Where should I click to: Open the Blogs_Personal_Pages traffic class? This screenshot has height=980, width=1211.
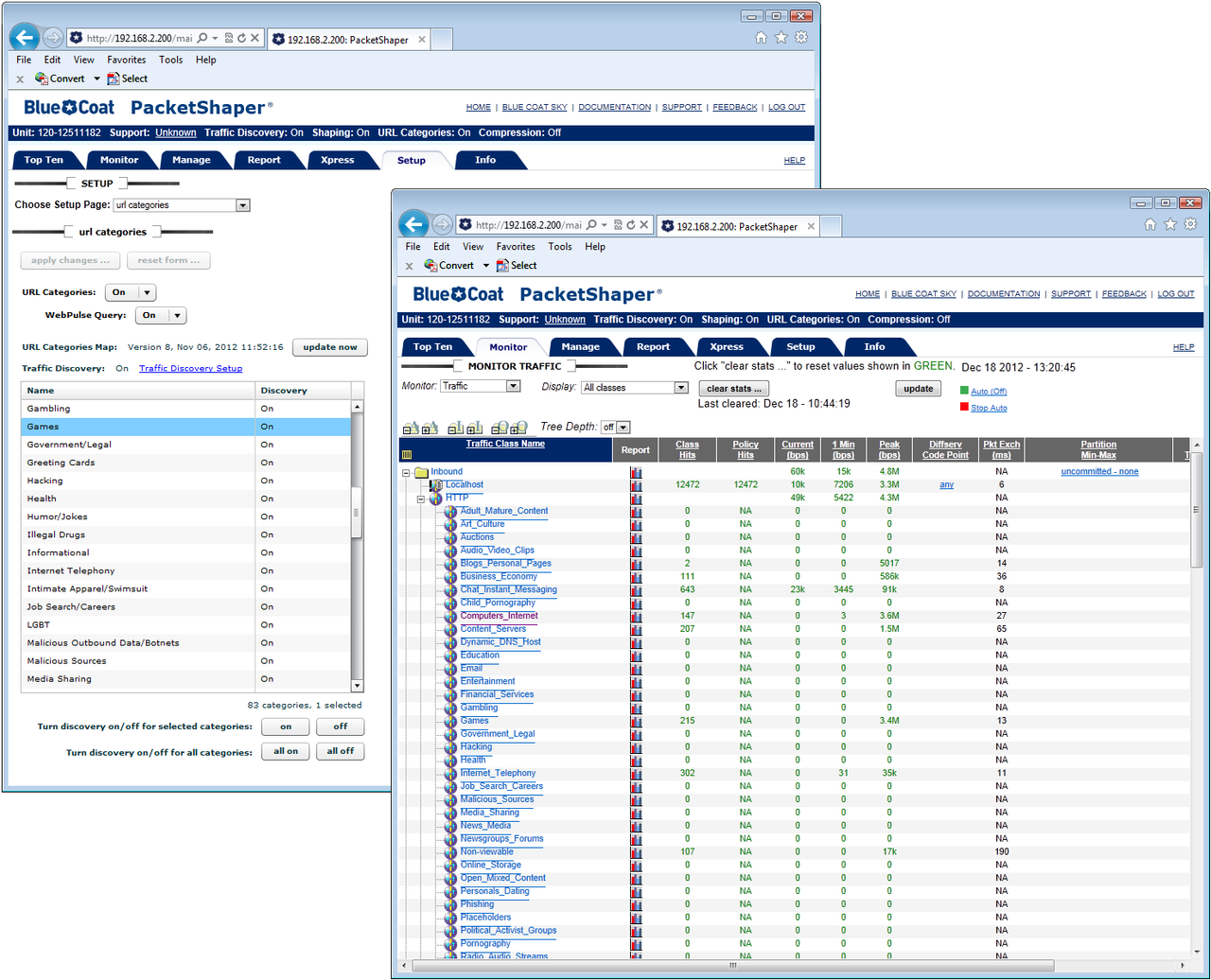click(x=506, y=564)
